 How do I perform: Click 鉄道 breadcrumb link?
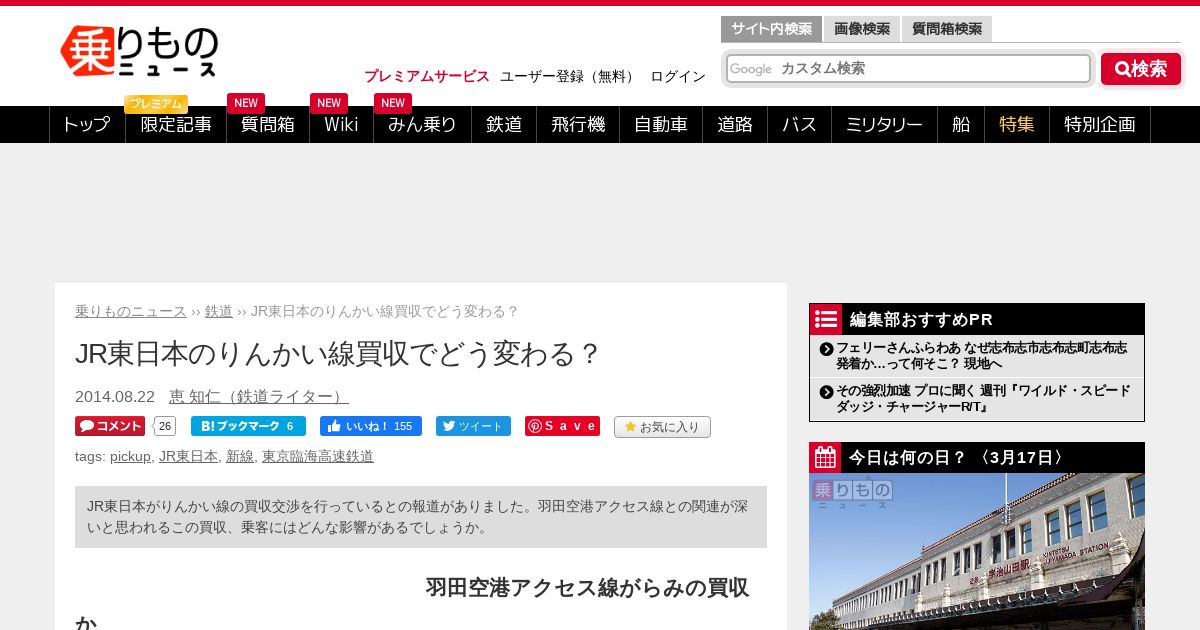point(219,311)
